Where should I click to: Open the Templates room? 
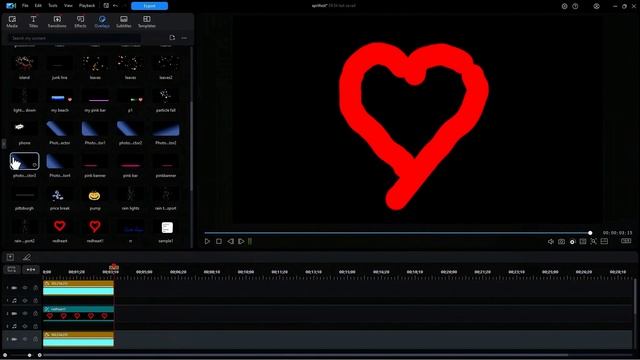tap(147, 22)
